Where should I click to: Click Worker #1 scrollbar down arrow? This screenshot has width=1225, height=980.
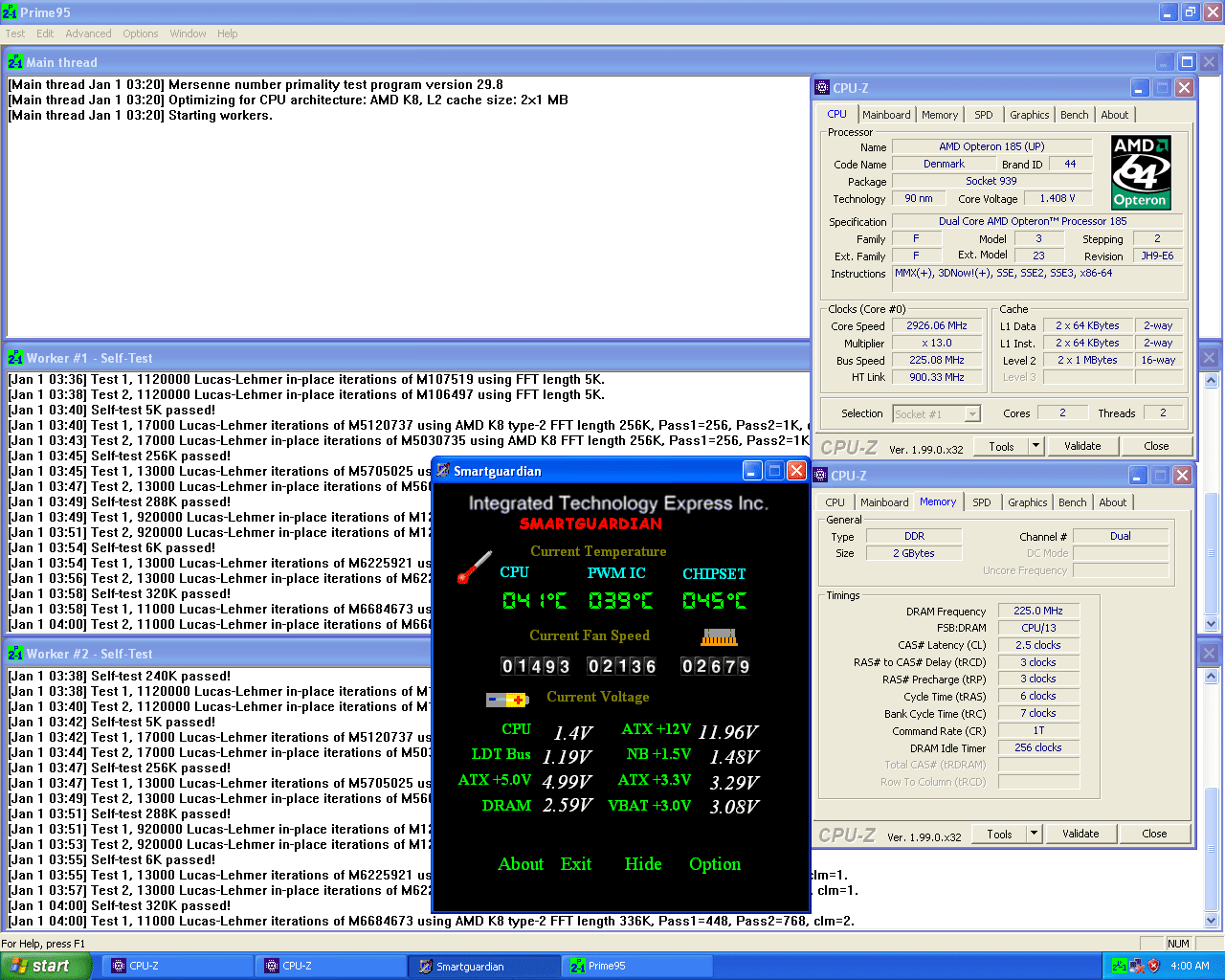[x=1211, y=624]
